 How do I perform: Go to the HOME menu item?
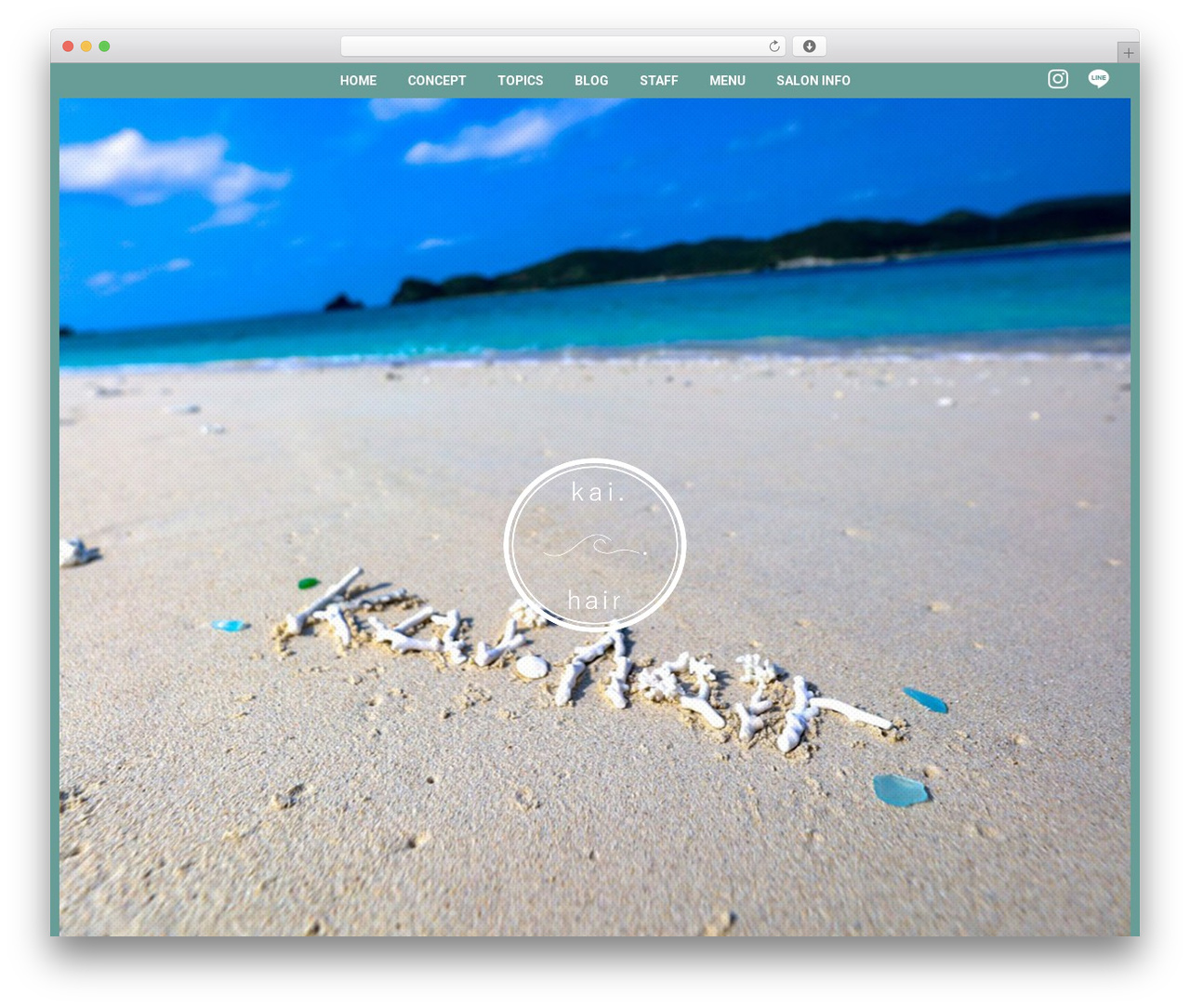pyautogui.click(x=358, y=81)
